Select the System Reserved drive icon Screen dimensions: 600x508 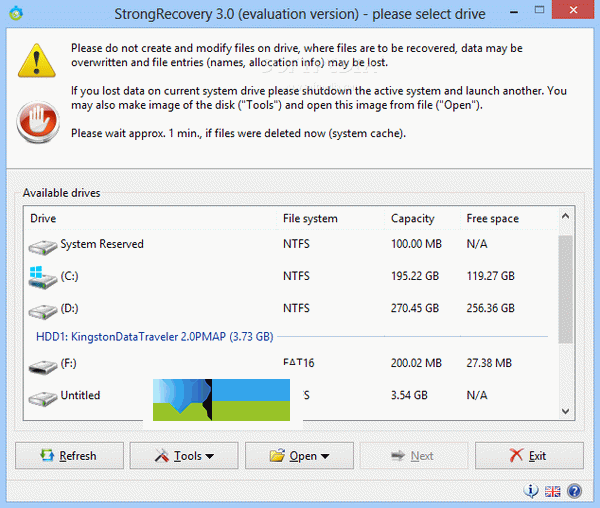(43, 247)
